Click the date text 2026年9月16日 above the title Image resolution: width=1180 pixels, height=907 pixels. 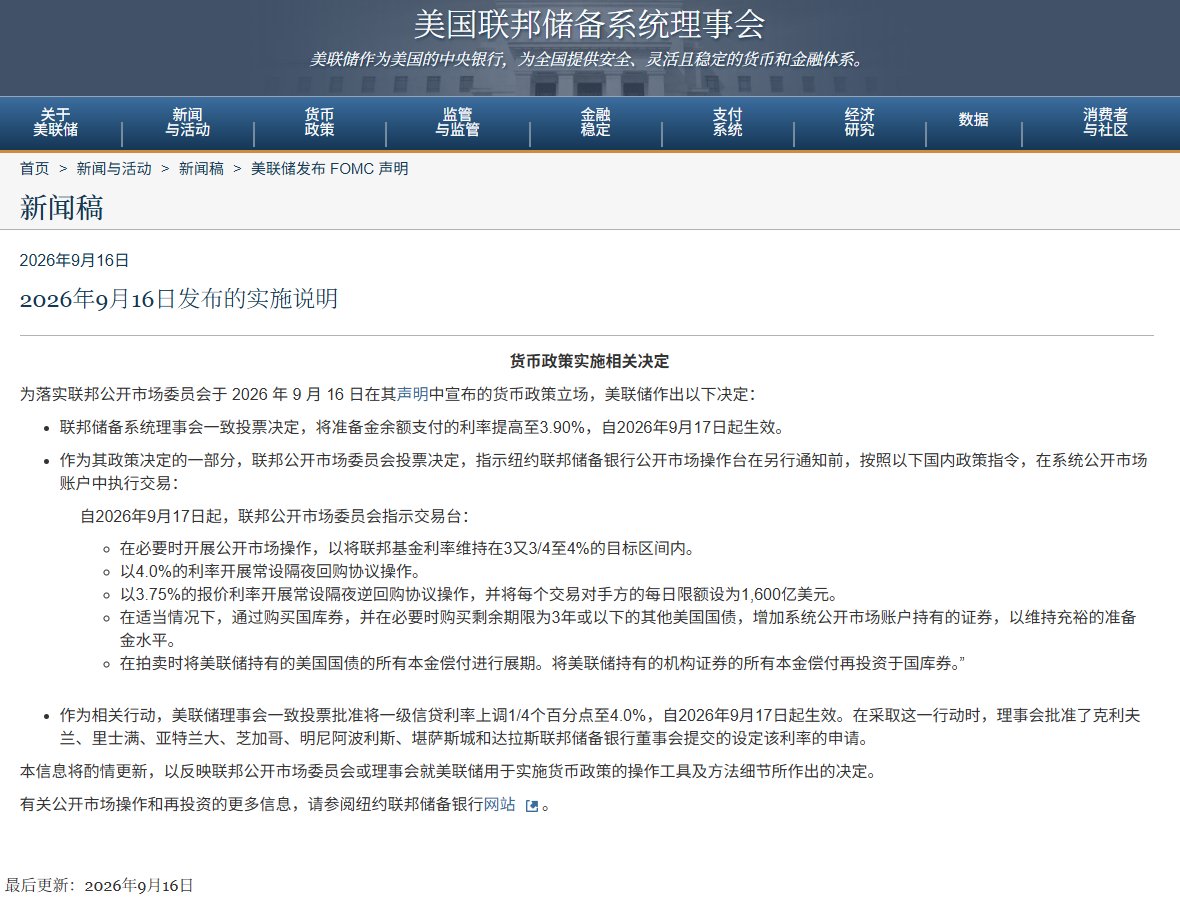(75, 260)
